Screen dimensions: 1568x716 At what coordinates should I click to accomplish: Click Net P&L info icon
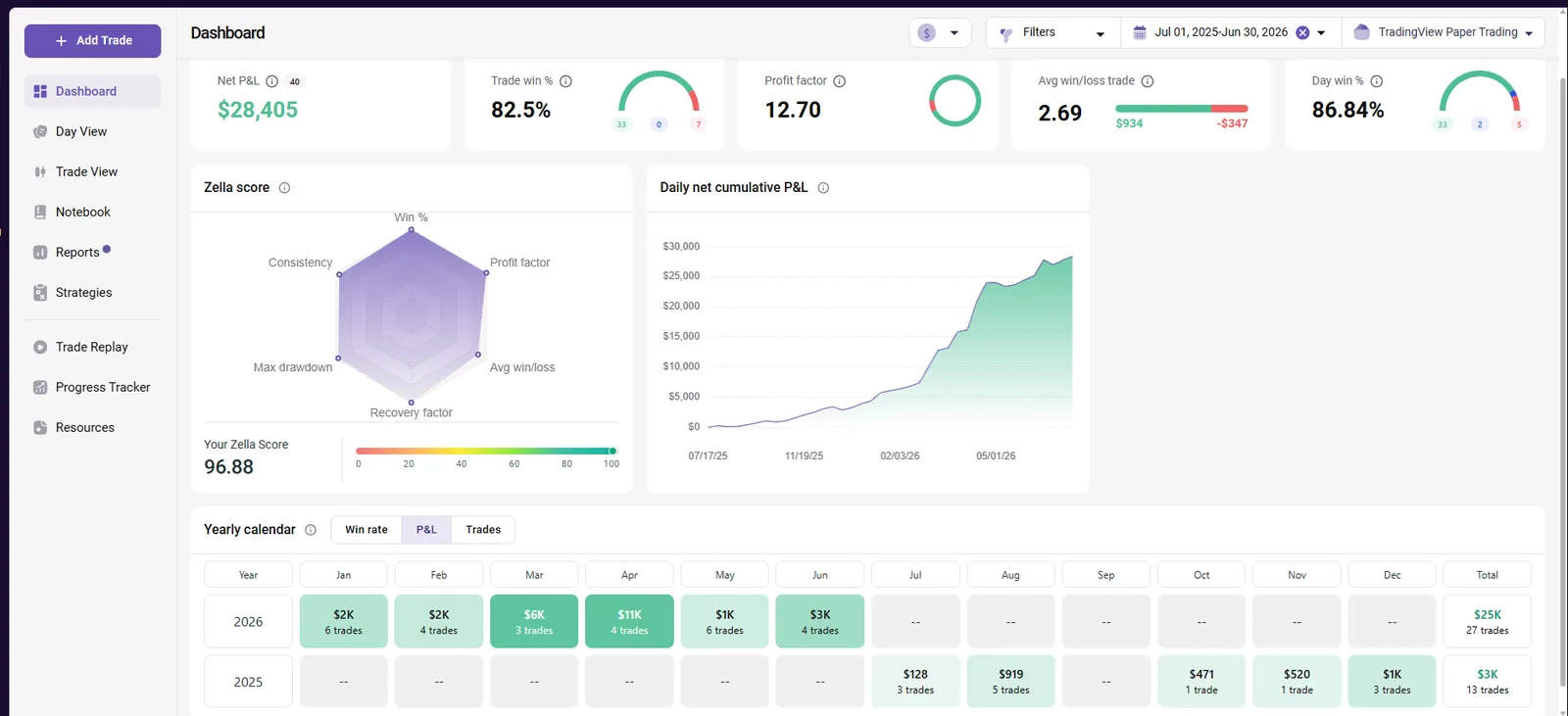pos(271,81)
